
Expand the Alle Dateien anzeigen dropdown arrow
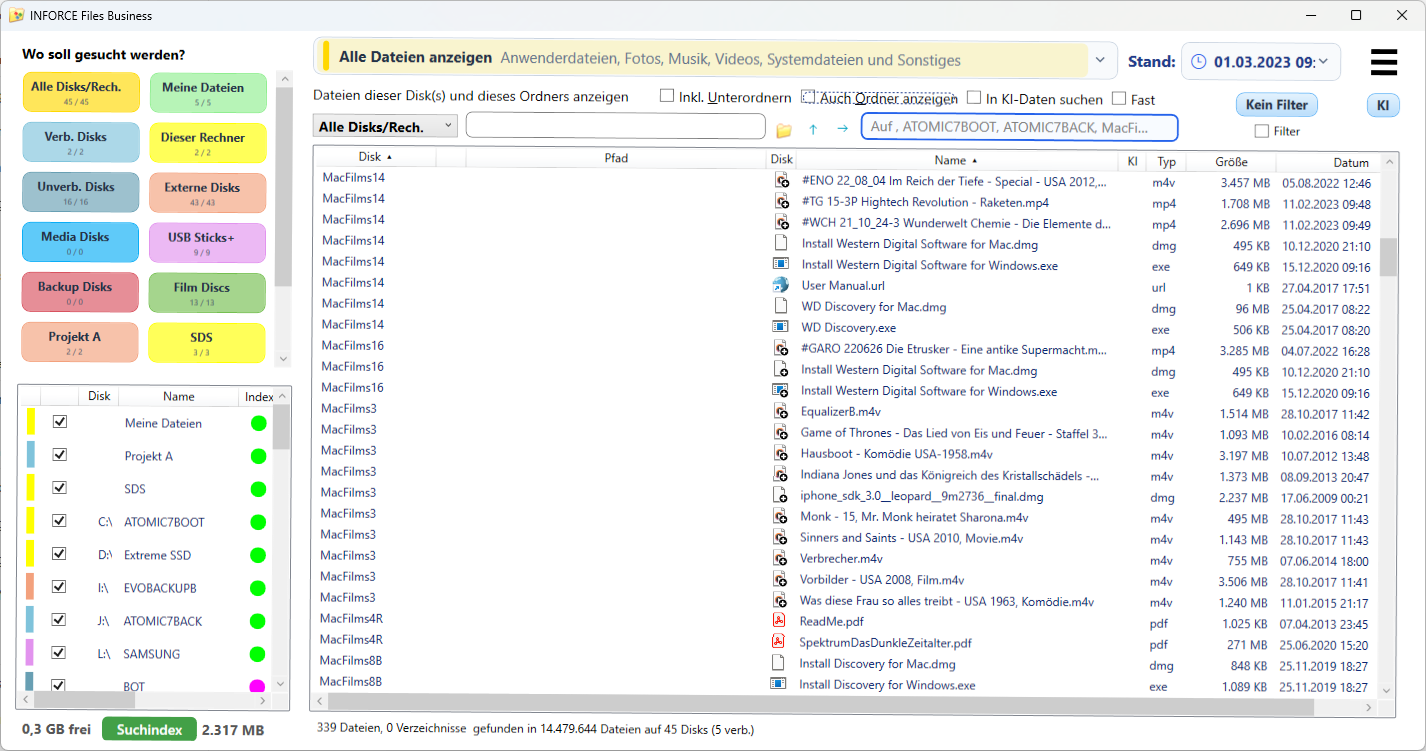click(1101, 59)
